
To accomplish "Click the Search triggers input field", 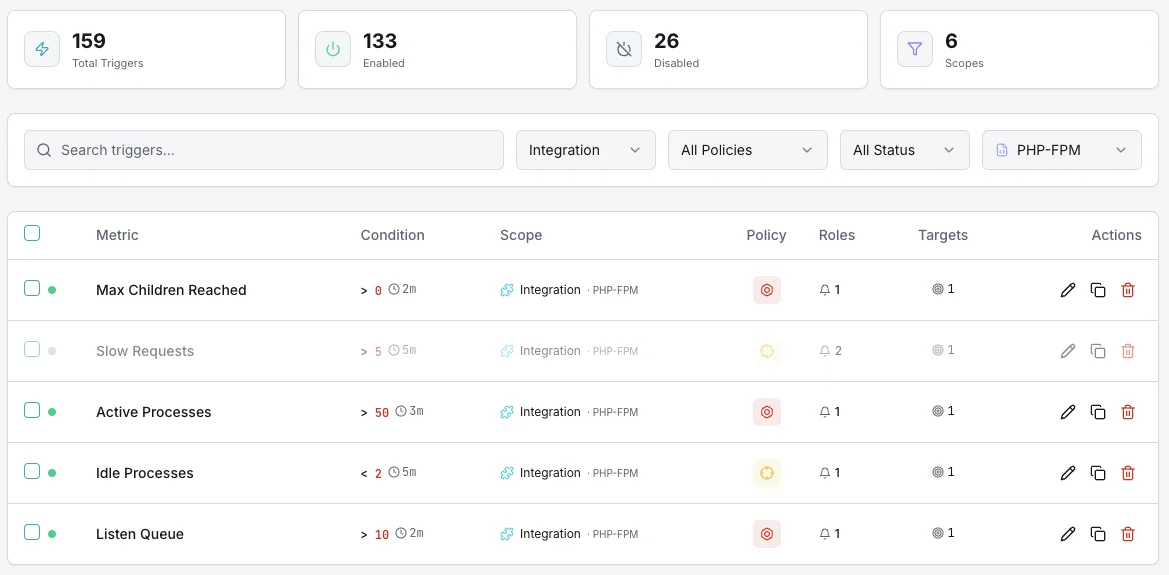I will tap(264, 150).
